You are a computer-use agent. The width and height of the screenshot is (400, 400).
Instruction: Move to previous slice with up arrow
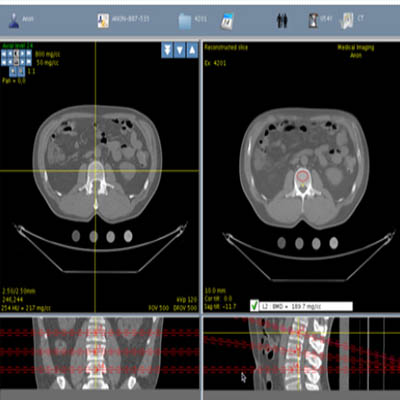192,50
